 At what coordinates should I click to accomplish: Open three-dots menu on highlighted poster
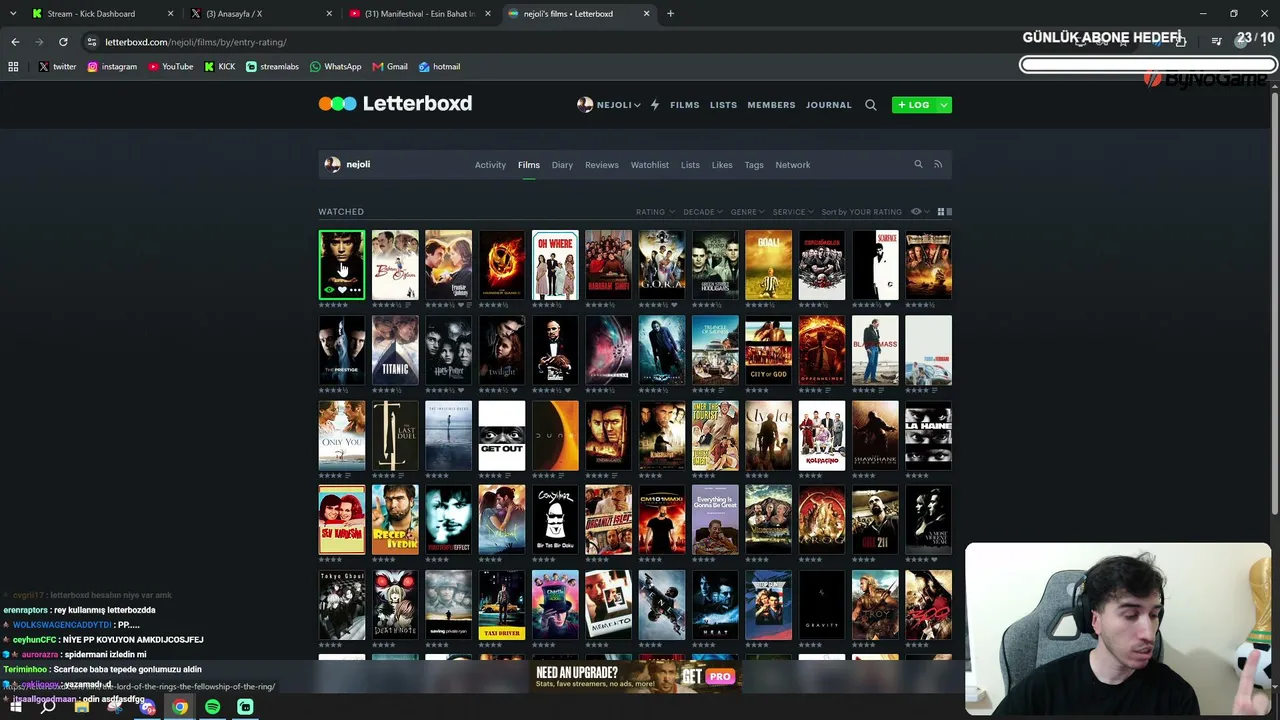(x=355, y=289)
